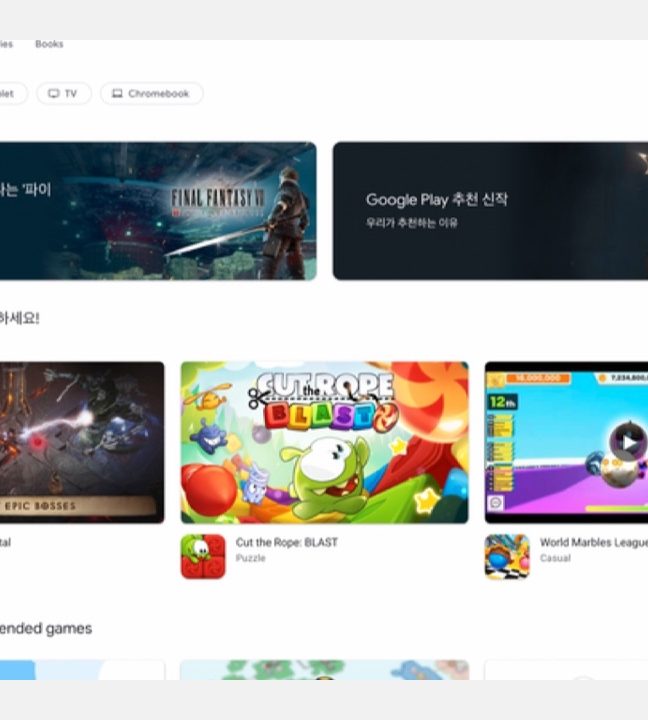This screenshot has height=720, width=648.
Task: Open the Cut the Rope BLAST artwork
Action: (x=325, y=443)
